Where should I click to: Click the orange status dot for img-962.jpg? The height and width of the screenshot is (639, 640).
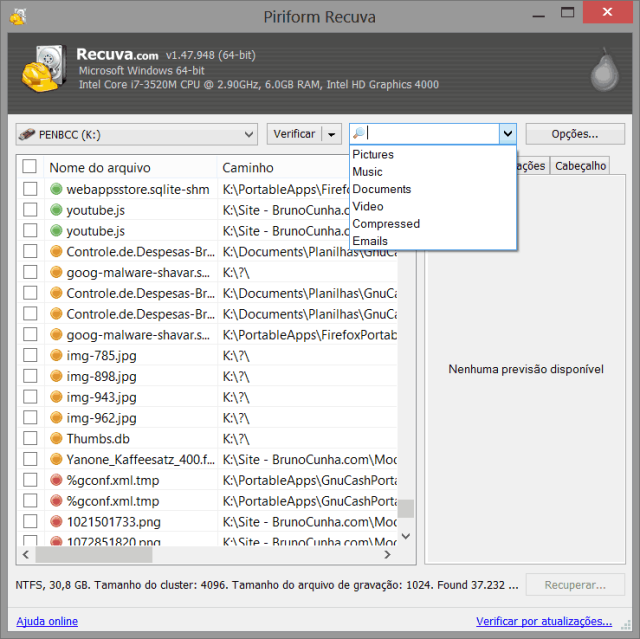[56, 417]
